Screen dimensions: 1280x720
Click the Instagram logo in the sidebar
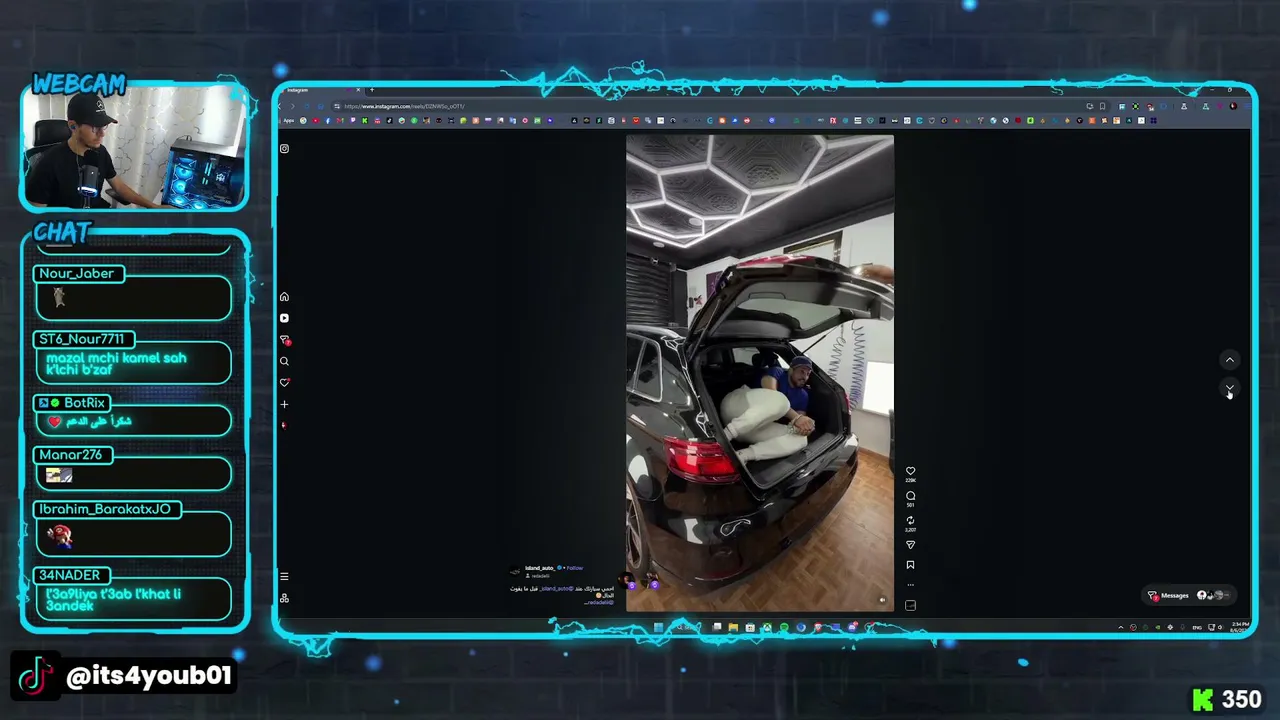(x=284, y=149)
